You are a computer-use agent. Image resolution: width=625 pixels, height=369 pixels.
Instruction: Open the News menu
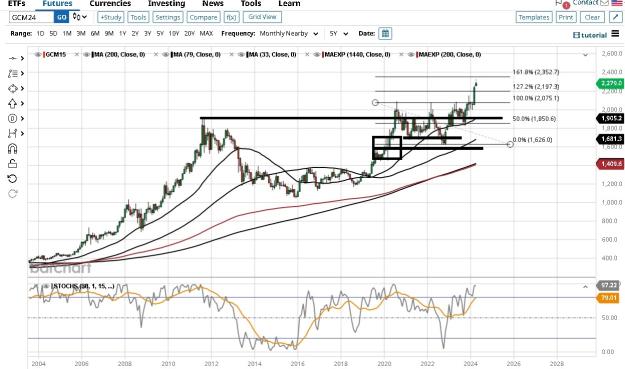[213, 3]
